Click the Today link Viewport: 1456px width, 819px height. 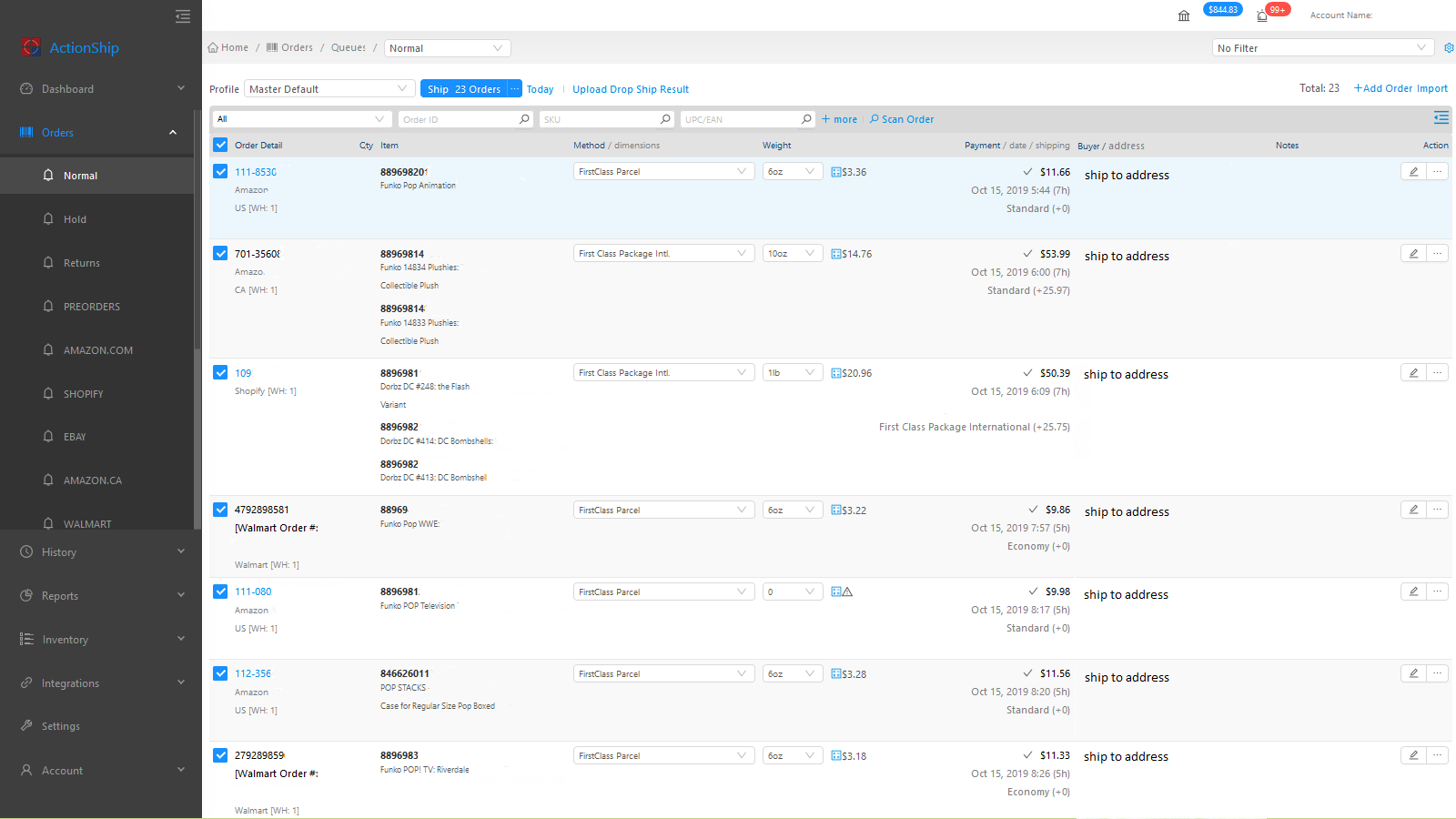540,89
